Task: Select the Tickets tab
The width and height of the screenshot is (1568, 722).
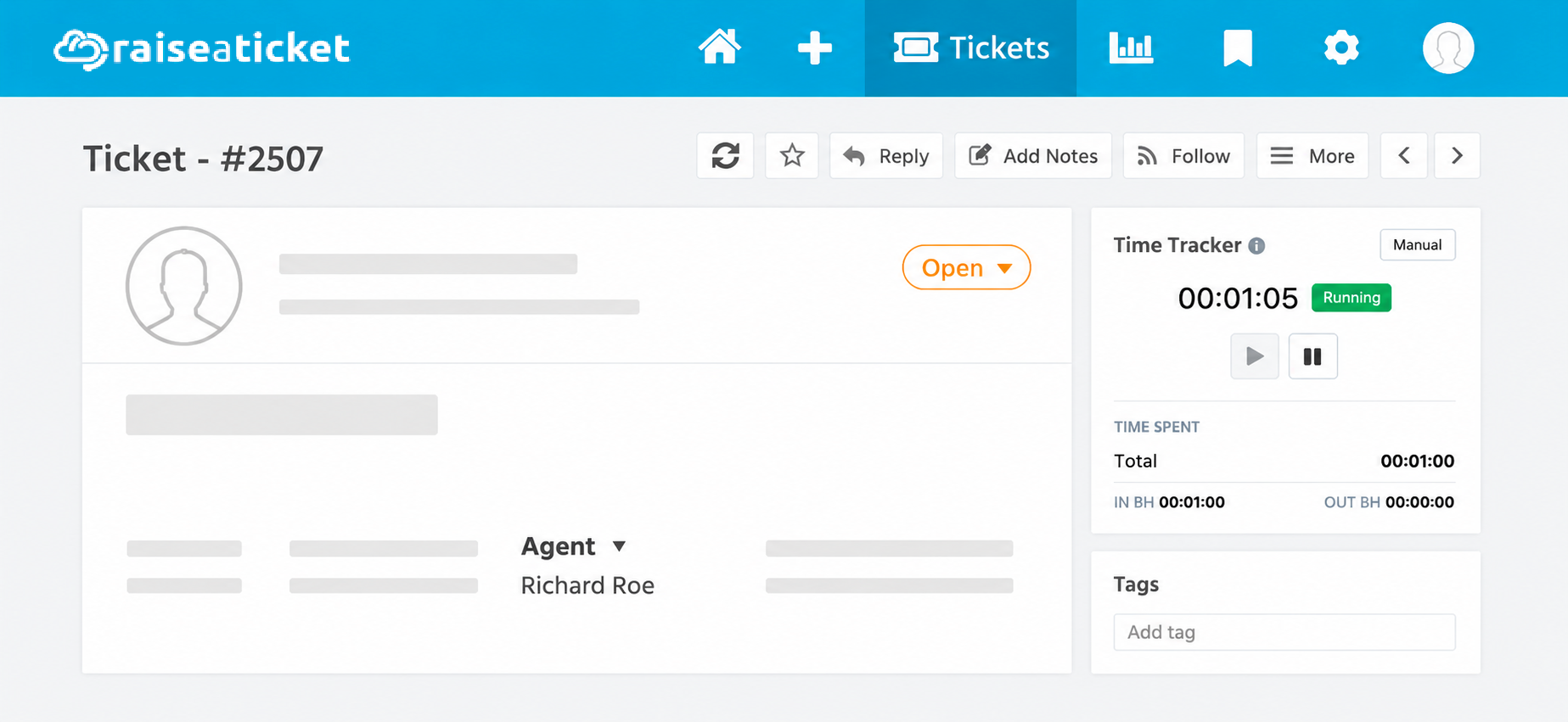Action: 970,48
